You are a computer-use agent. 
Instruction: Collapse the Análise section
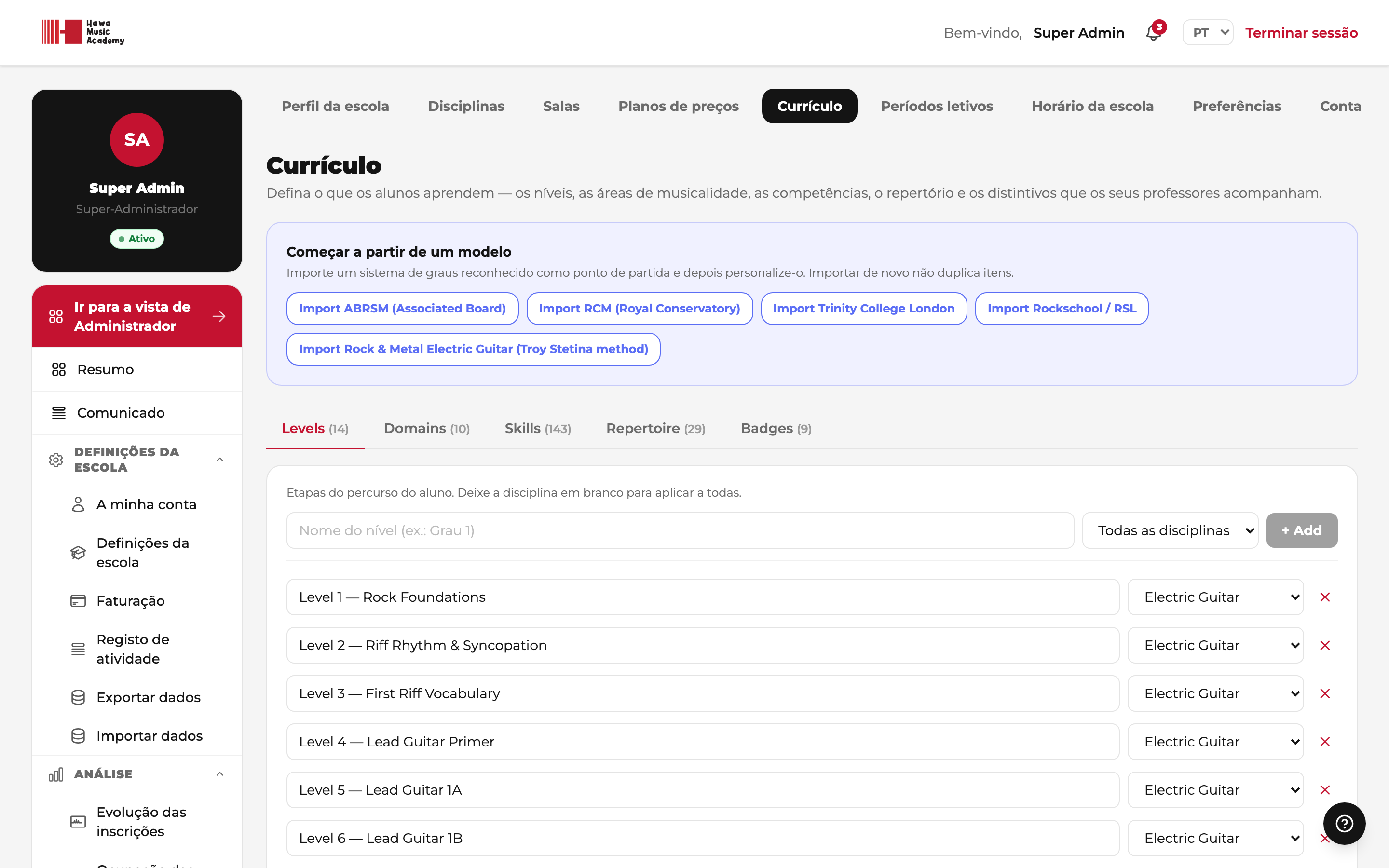click(219, 774)
